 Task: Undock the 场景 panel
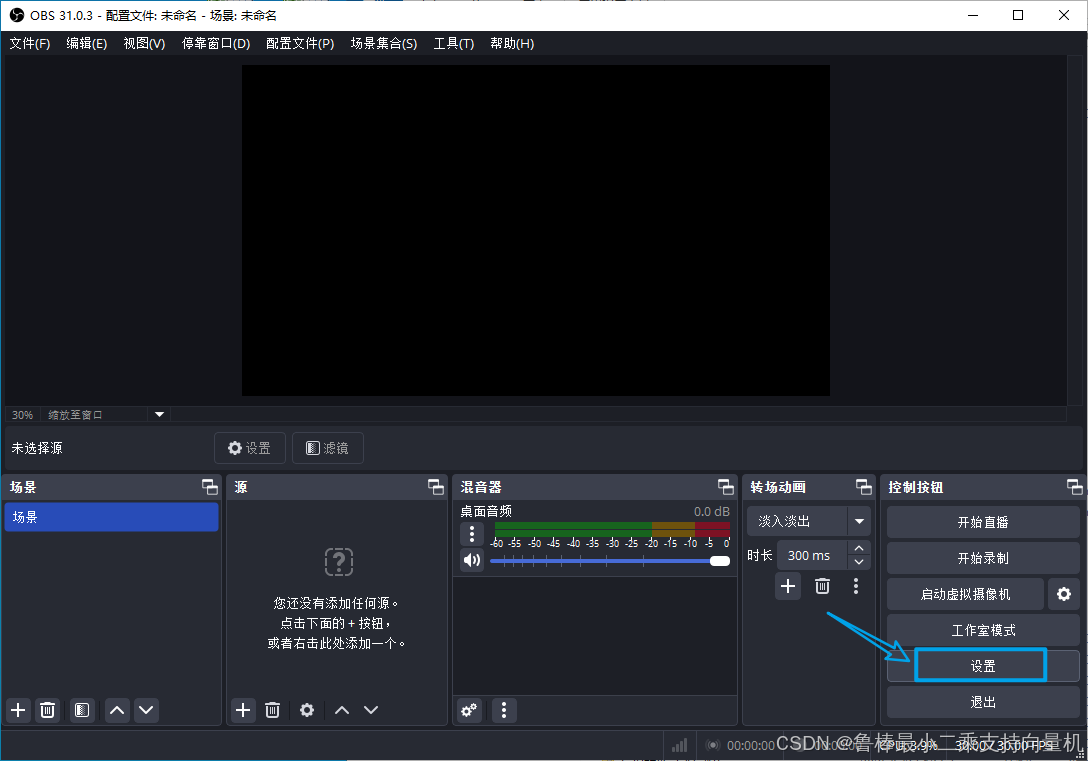tap(210, 487)
